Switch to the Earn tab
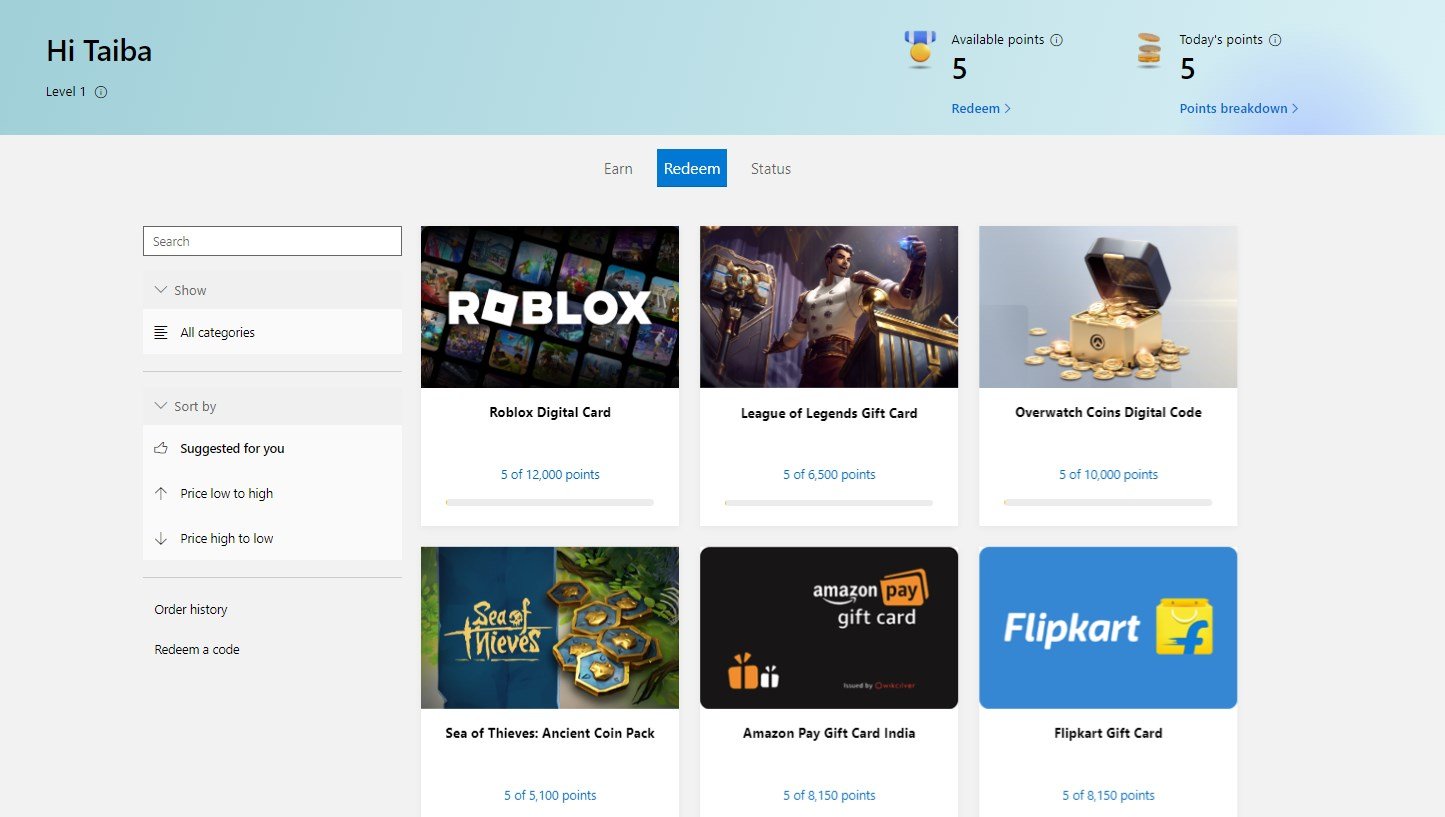This screenshot has width=1445, height=817. (x=618, y=168)
